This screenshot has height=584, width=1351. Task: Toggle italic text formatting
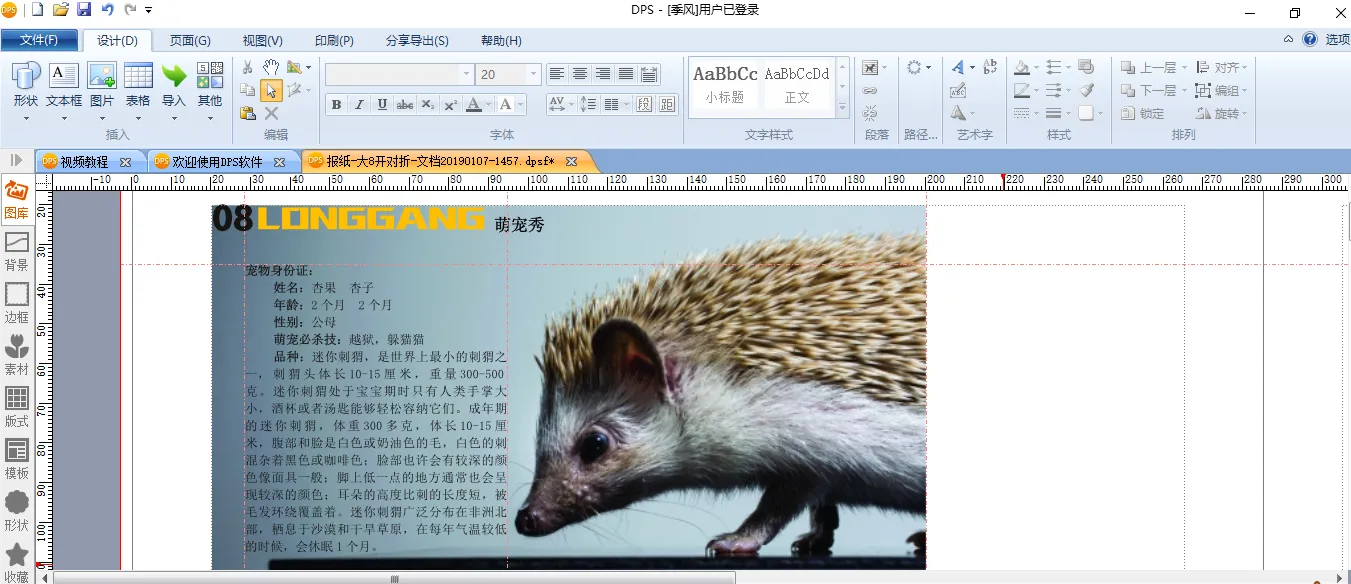(x=359, y=105)
